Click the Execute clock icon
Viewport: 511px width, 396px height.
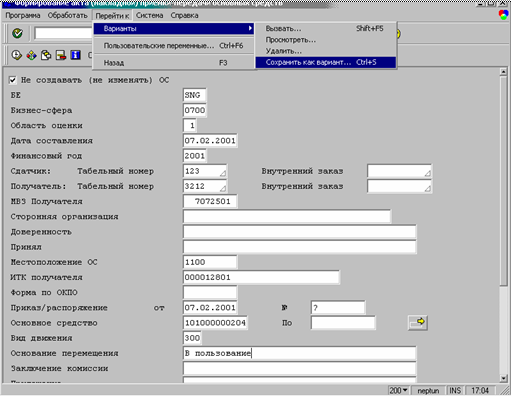pyautogui.click(x=17, y=55)
